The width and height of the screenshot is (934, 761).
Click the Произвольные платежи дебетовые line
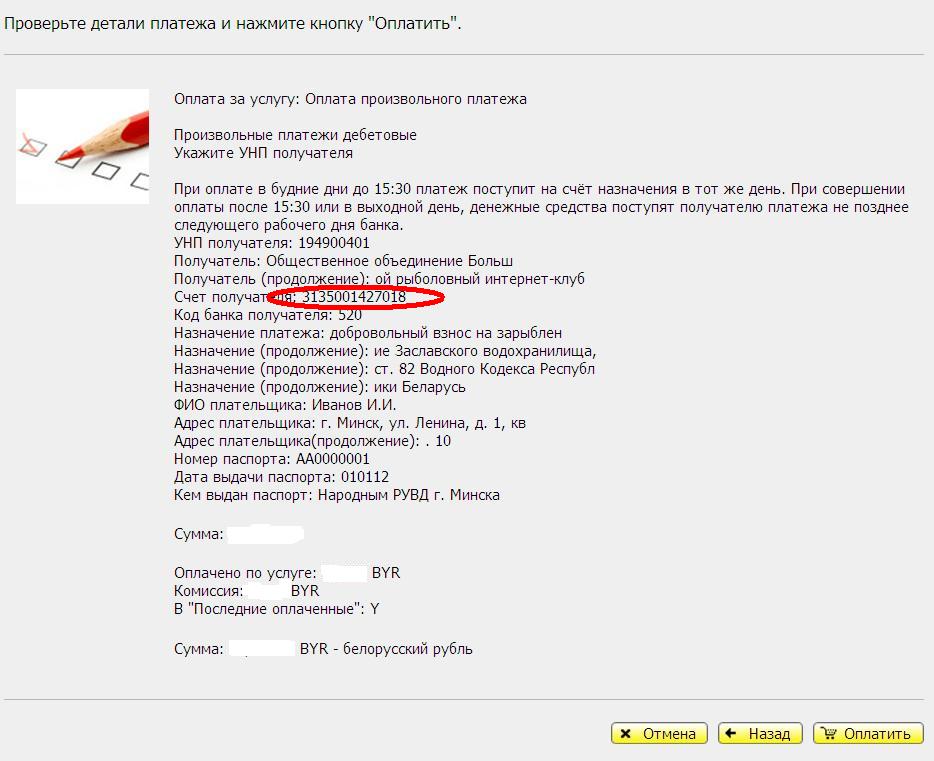[295, 135]
